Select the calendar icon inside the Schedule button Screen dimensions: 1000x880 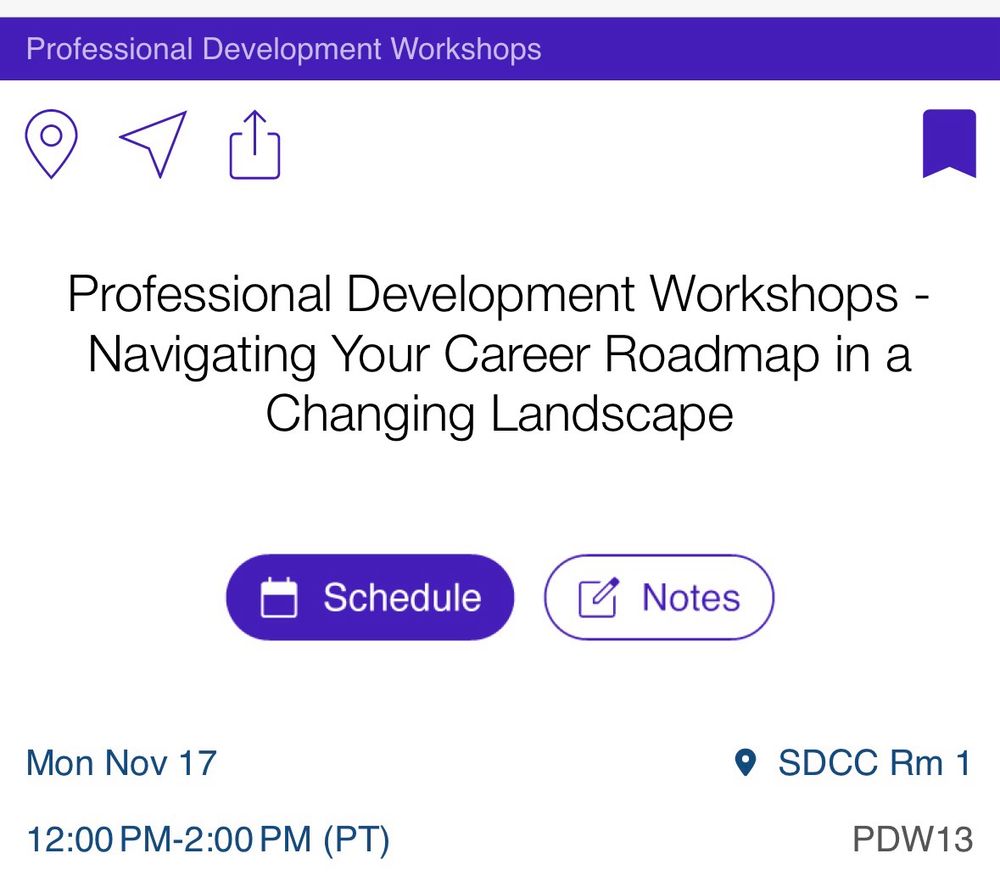[277, 597]
